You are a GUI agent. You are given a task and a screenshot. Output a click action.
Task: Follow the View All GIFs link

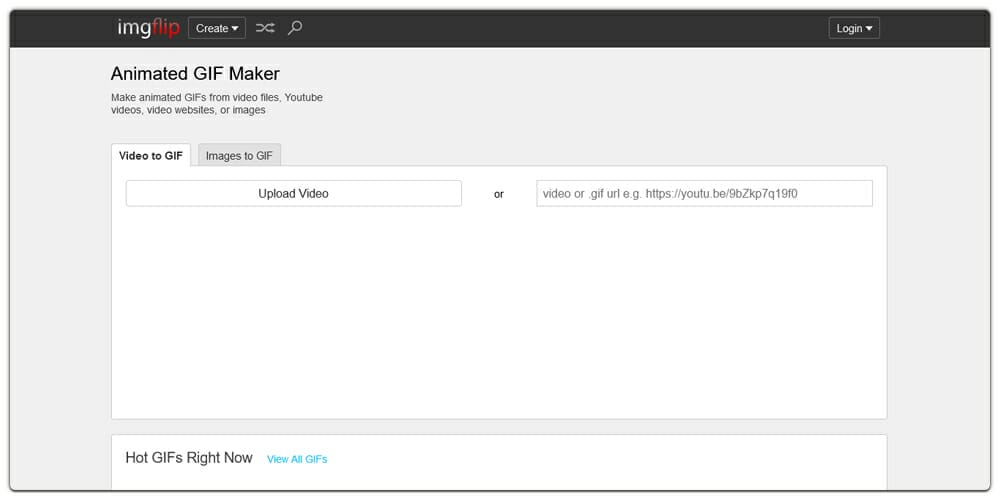tap(297, 459)
